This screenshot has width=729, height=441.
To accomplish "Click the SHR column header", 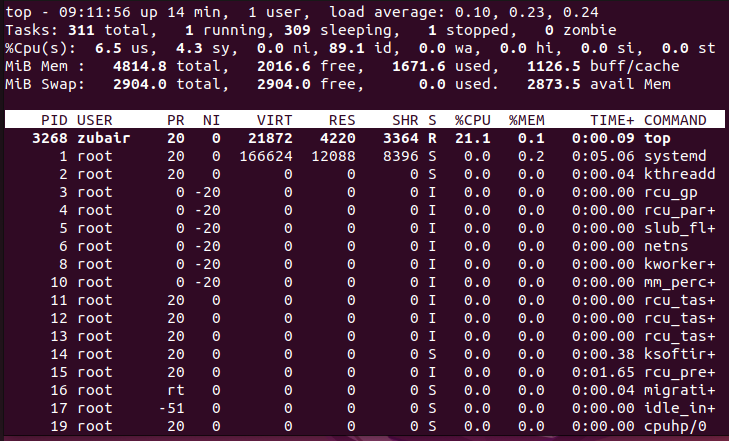I will pos(405,120).
